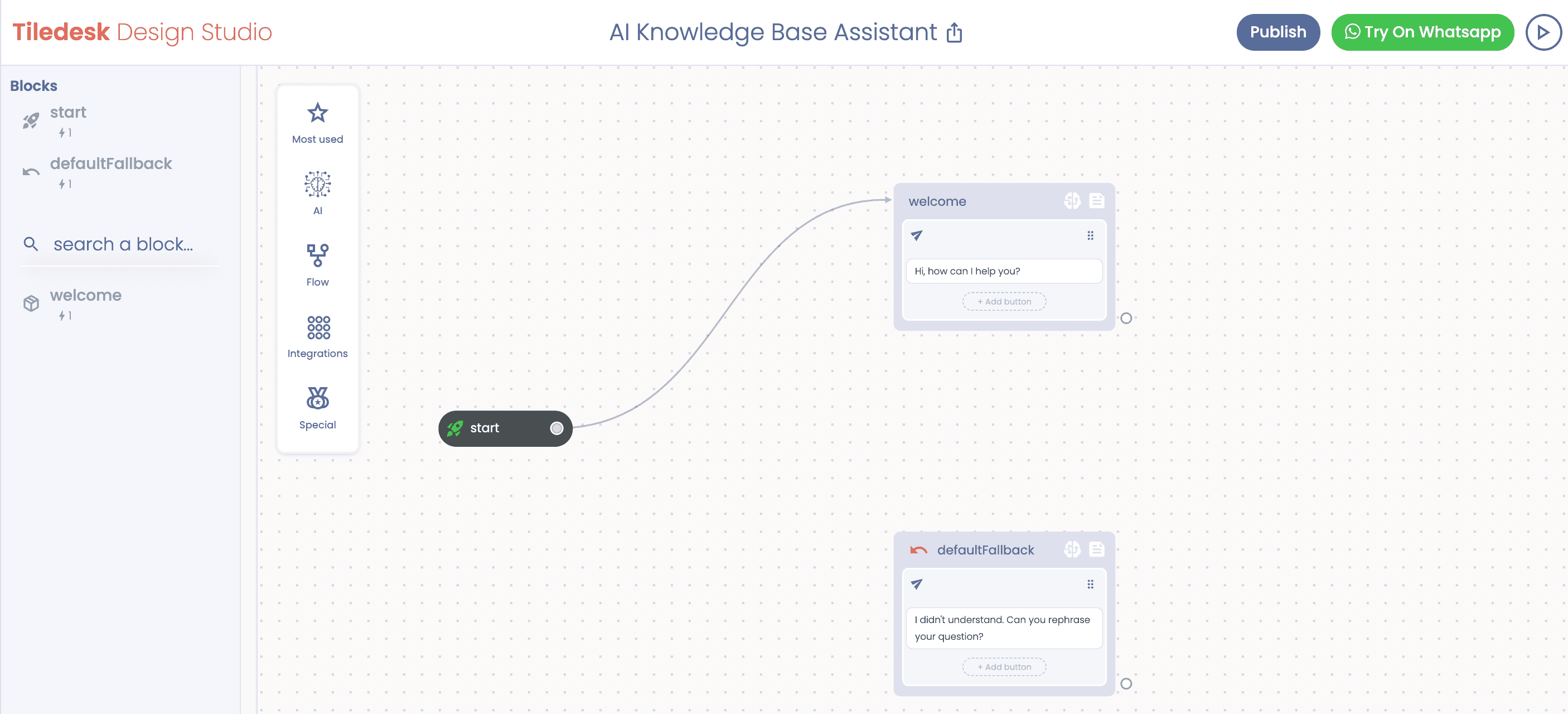1568x714 pixels.
Task: Select welcome in the Blocks list
Action: click(x=86, y=295)
